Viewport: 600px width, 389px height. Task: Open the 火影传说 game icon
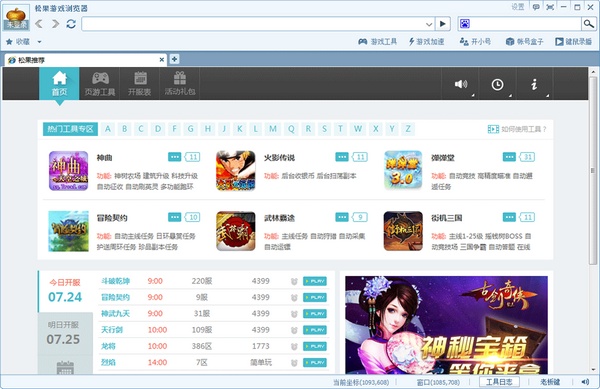point(236,171)
